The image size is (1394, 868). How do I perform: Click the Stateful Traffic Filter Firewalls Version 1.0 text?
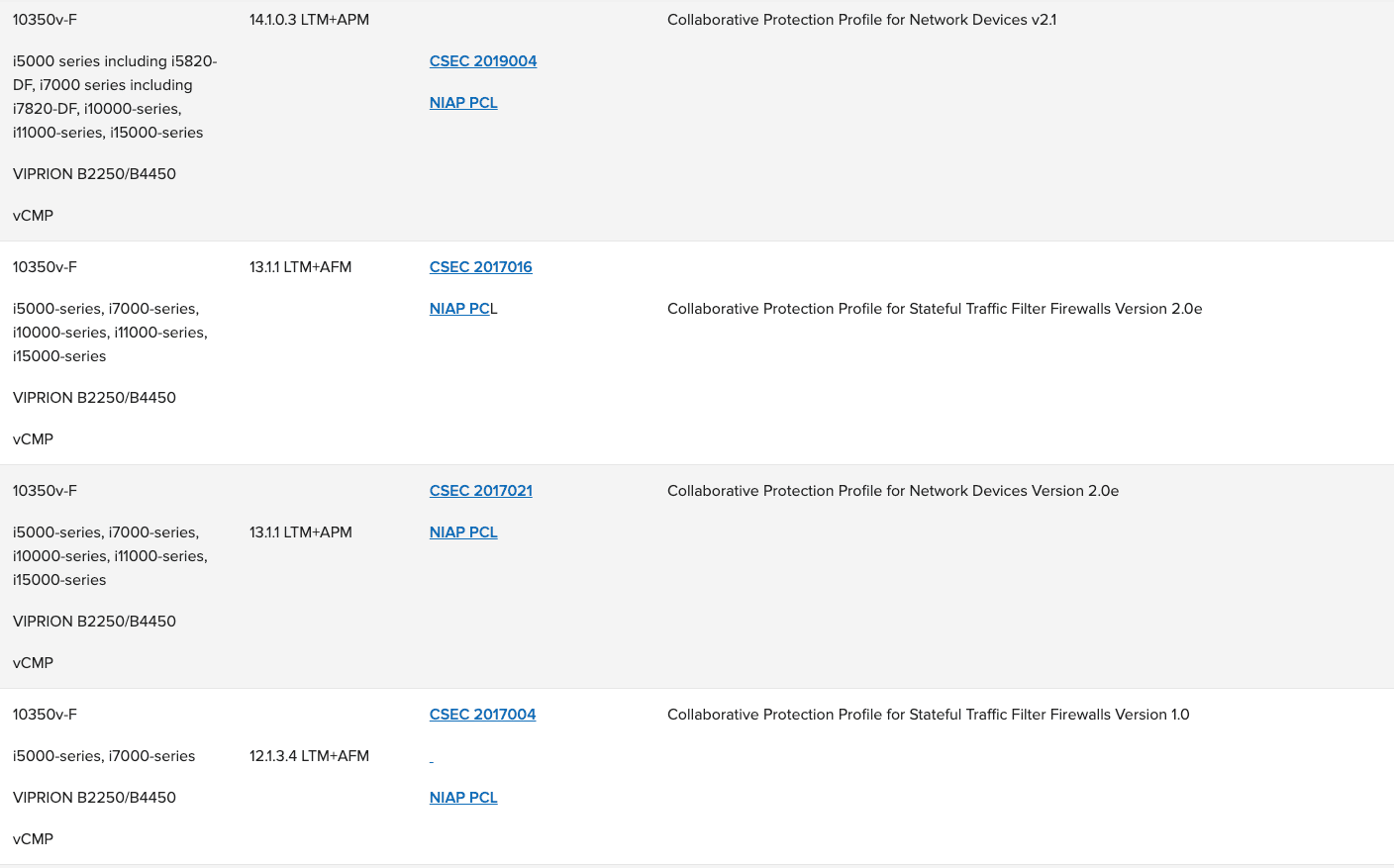click(x=928, y=714)
